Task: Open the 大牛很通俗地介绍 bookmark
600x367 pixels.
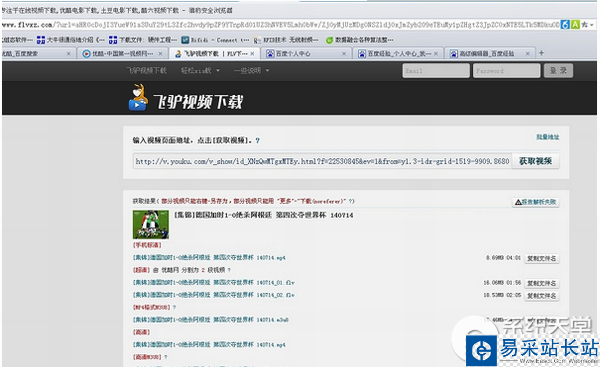Action: click(70, 39)
